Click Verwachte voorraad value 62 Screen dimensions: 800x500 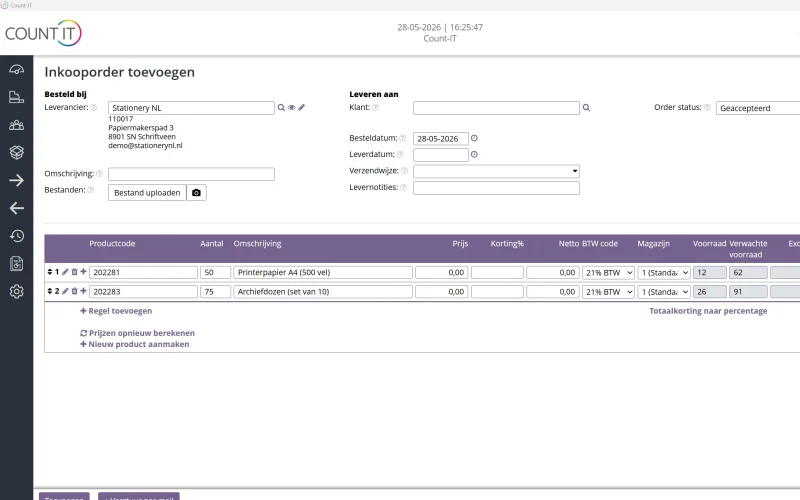(x=748, y=272)
